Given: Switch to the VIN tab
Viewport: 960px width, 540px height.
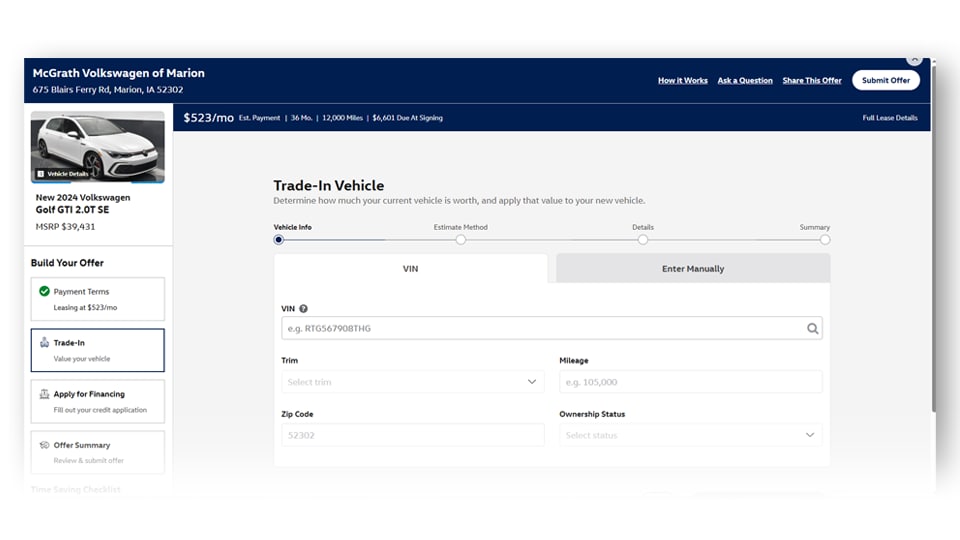Looking at the screenshot, I should pos(411,269).
